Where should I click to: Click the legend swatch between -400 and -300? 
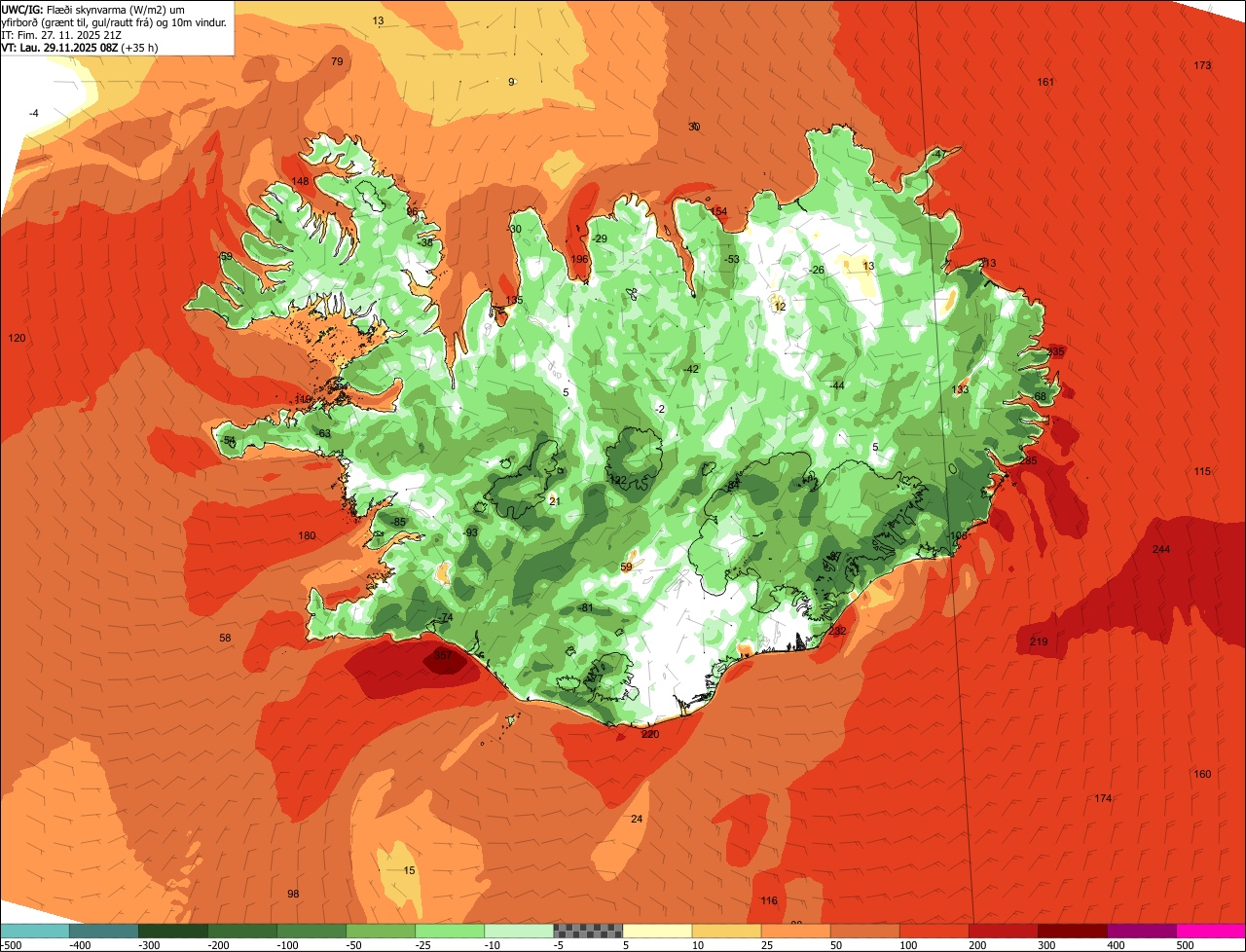click(x=103, y=931)
